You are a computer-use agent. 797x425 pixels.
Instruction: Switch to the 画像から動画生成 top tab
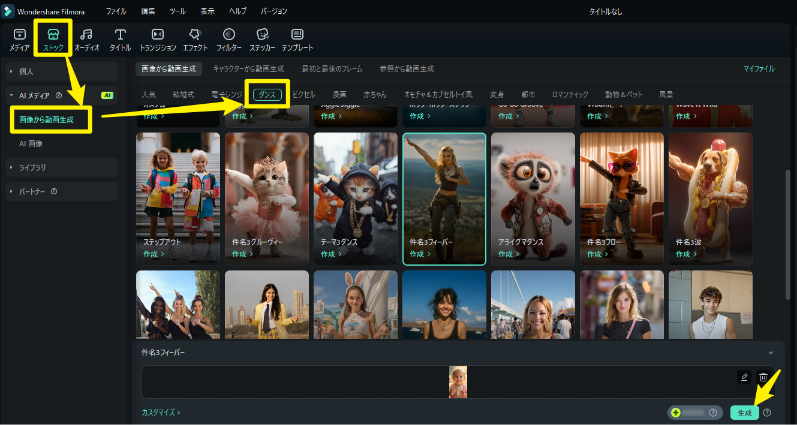coord(168,69)
